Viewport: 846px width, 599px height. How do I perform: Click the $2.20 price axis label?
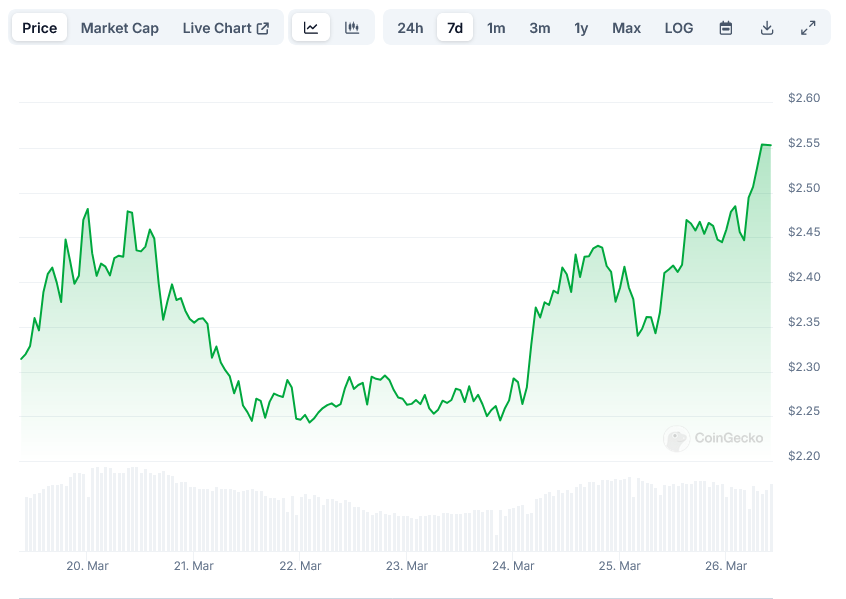(x=804, y=455)
